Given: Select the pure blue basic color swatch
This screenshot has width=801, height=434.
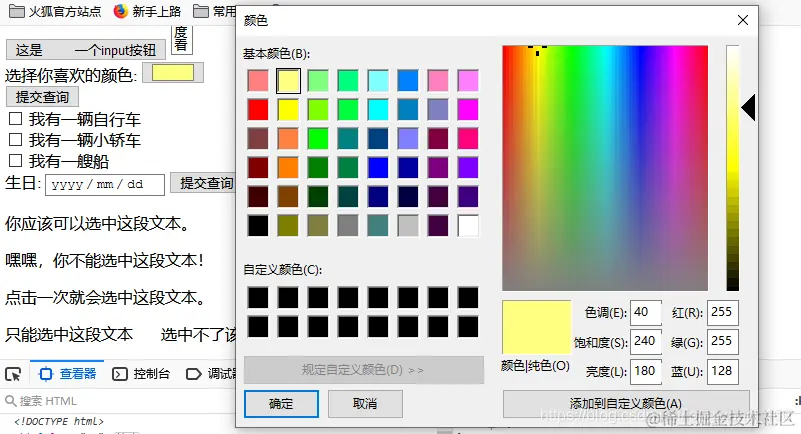Looking at the screenshot, I should [378, 168].
